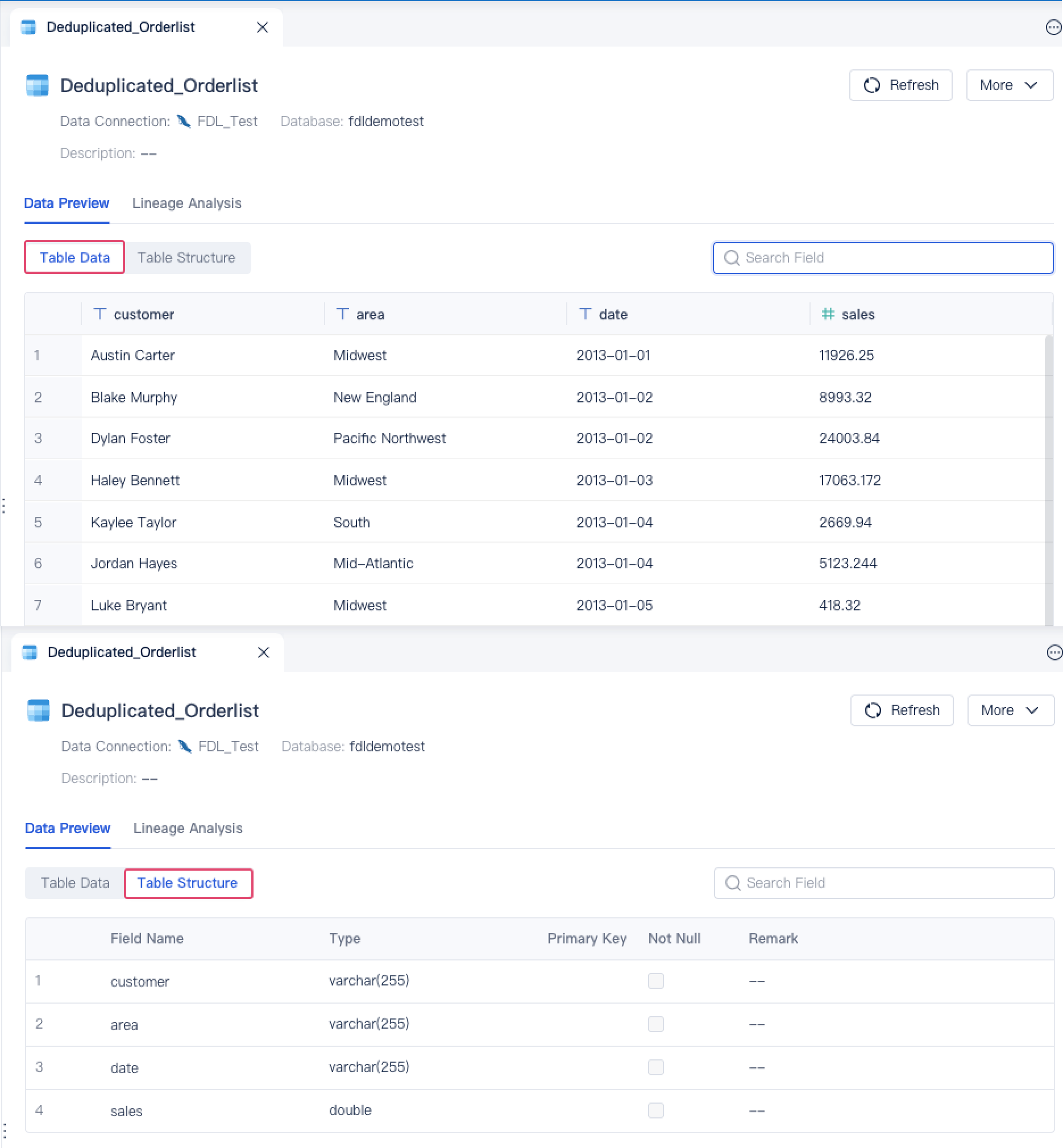Toggle Not Null checkbox for date field

point(657,1067)
